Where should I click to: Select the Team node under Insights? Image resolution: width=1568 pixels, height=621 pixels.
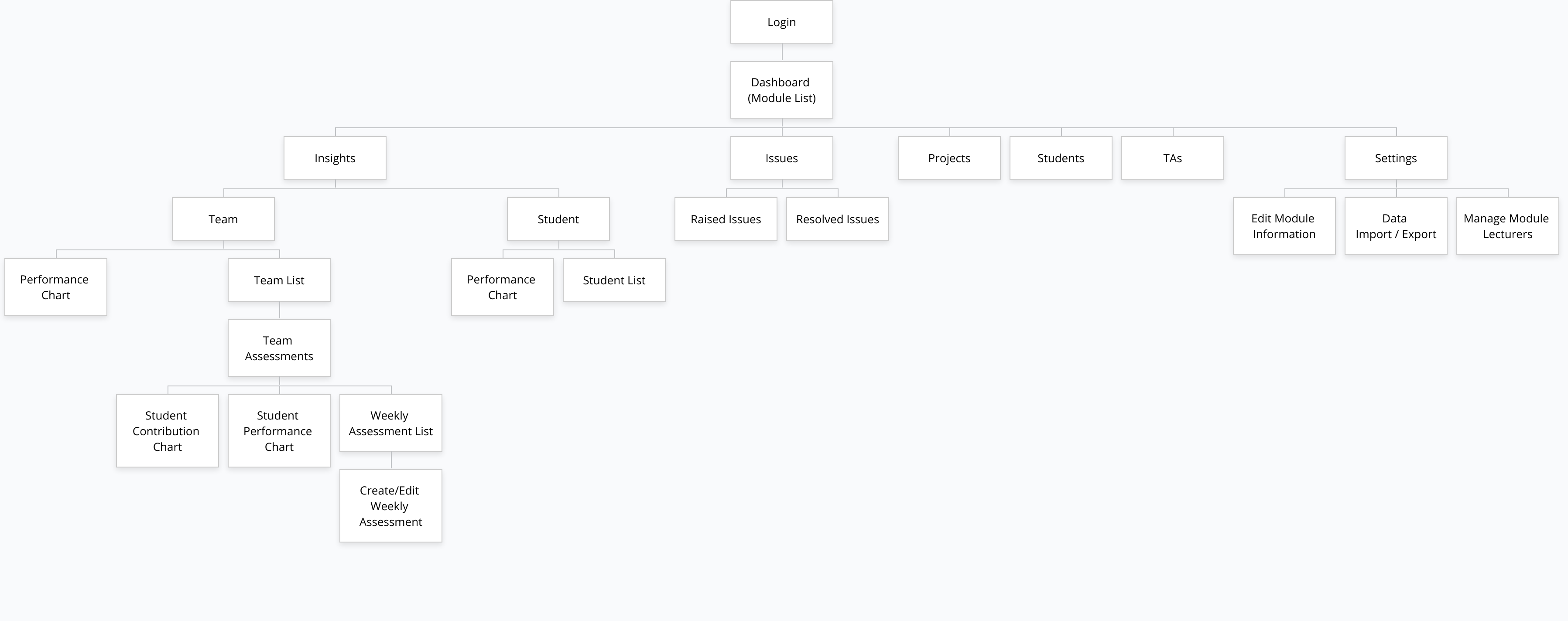[223, 219]
